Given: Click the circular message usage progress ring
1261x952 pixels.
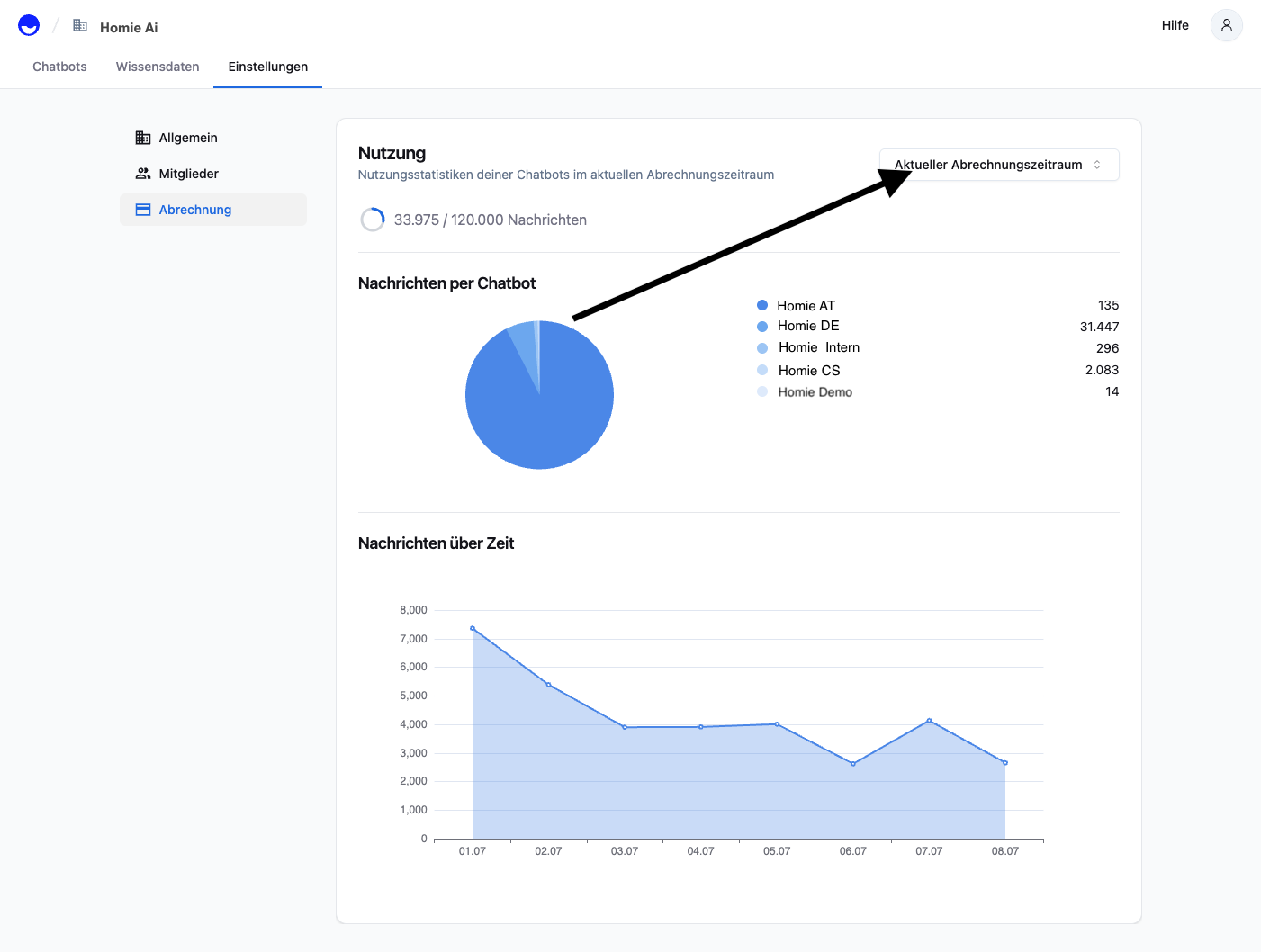Looking at the screenshot, I should click(x=373, y=220).
